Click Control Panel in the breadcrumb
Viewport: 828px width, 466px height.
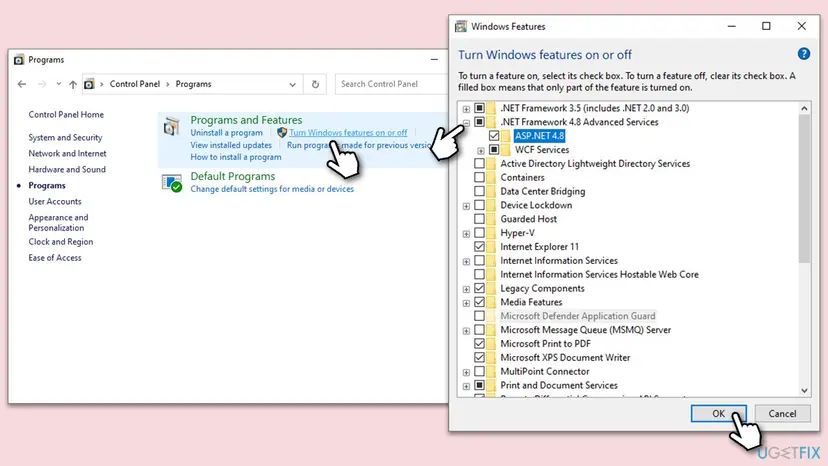[x=135, y=84]
